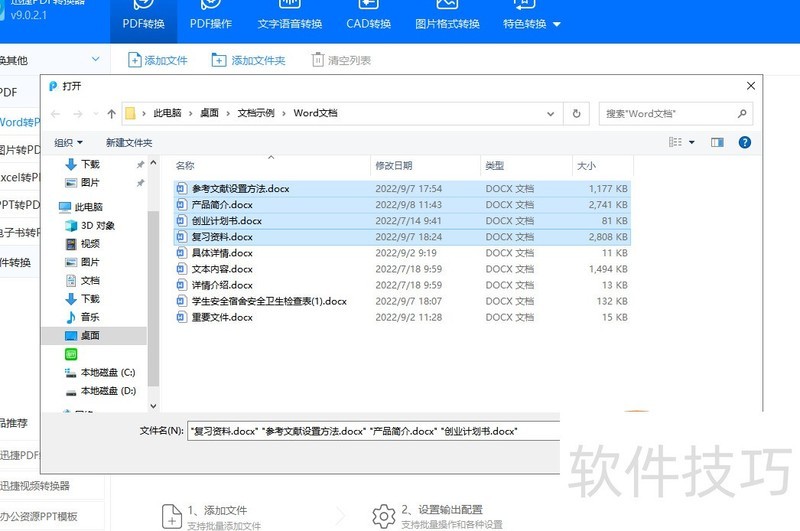The height and width of the screenshot is (531, 800).
Task: Open 本地磁盘 (D:) drive
Action: [101, 391]
